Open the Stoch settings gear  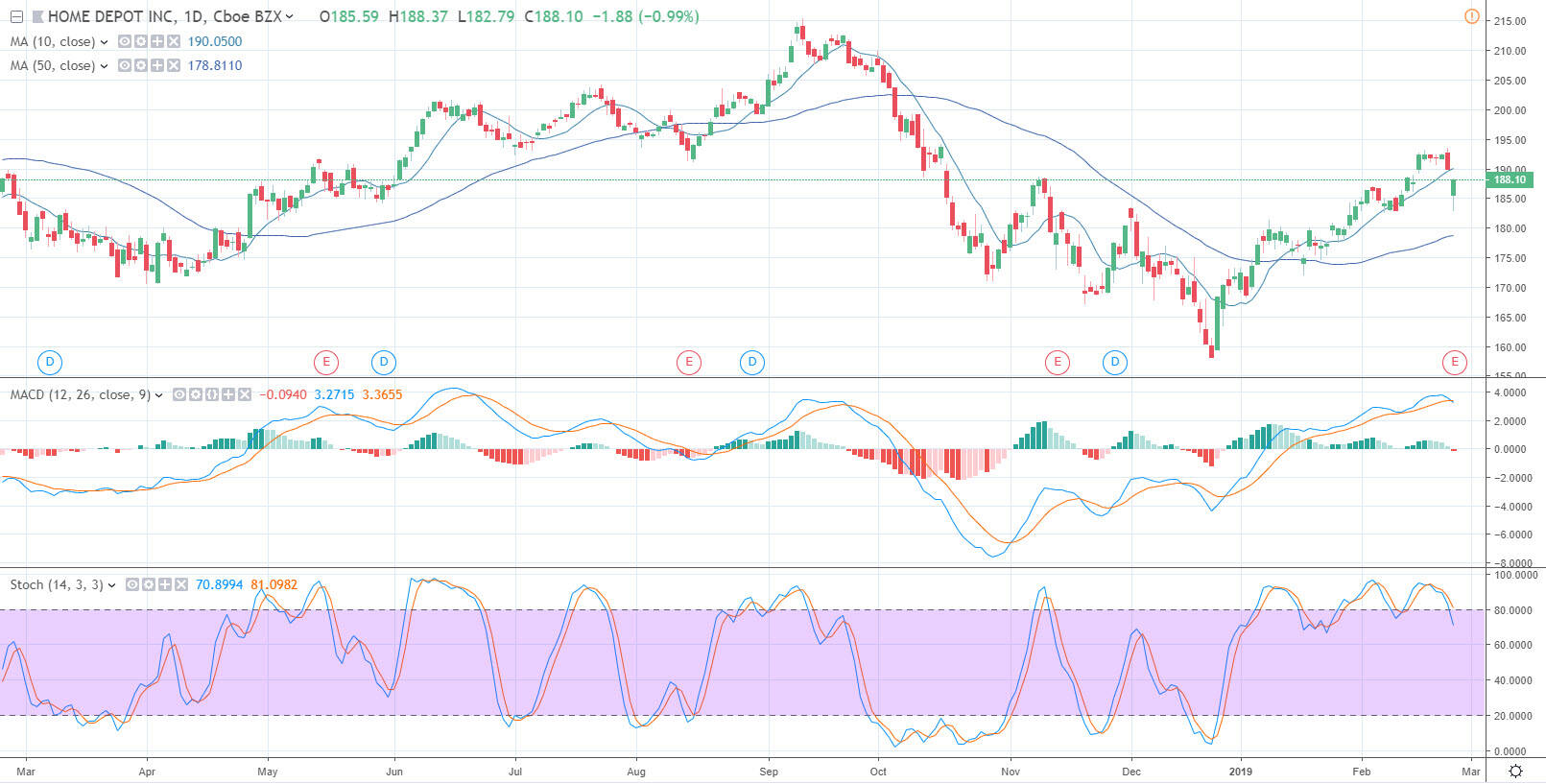click(149, 584)
